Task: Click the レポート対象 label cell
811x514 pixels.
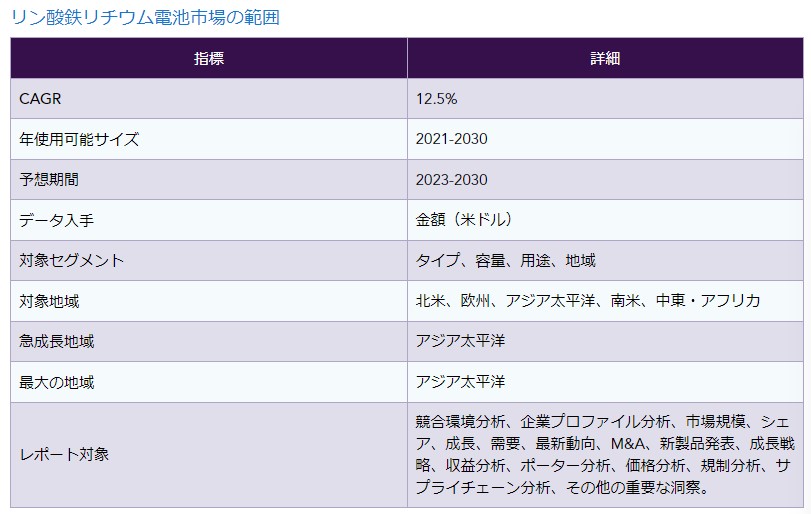Action: coord(64,454)
